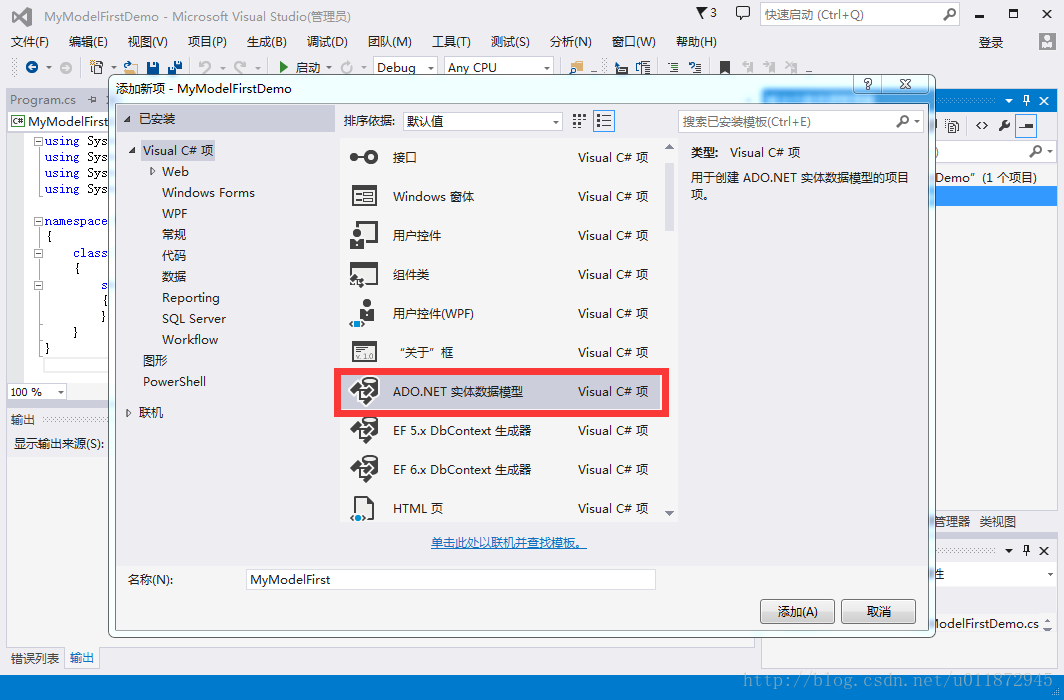Select the HTML 页 template

[501, 509]
